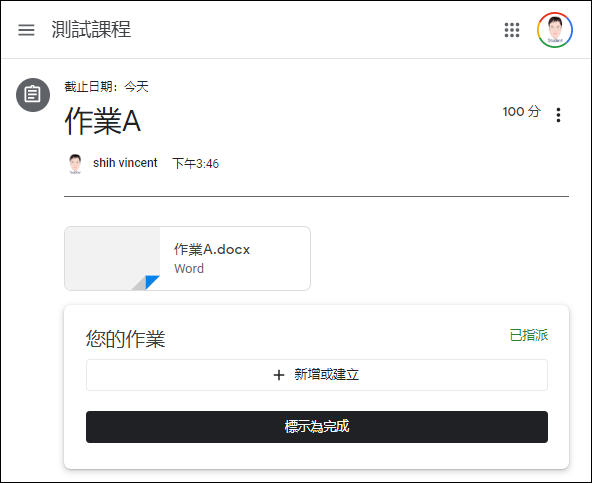Click the 標示為完成 button
592x483 pixels.
tap(317, 427)
